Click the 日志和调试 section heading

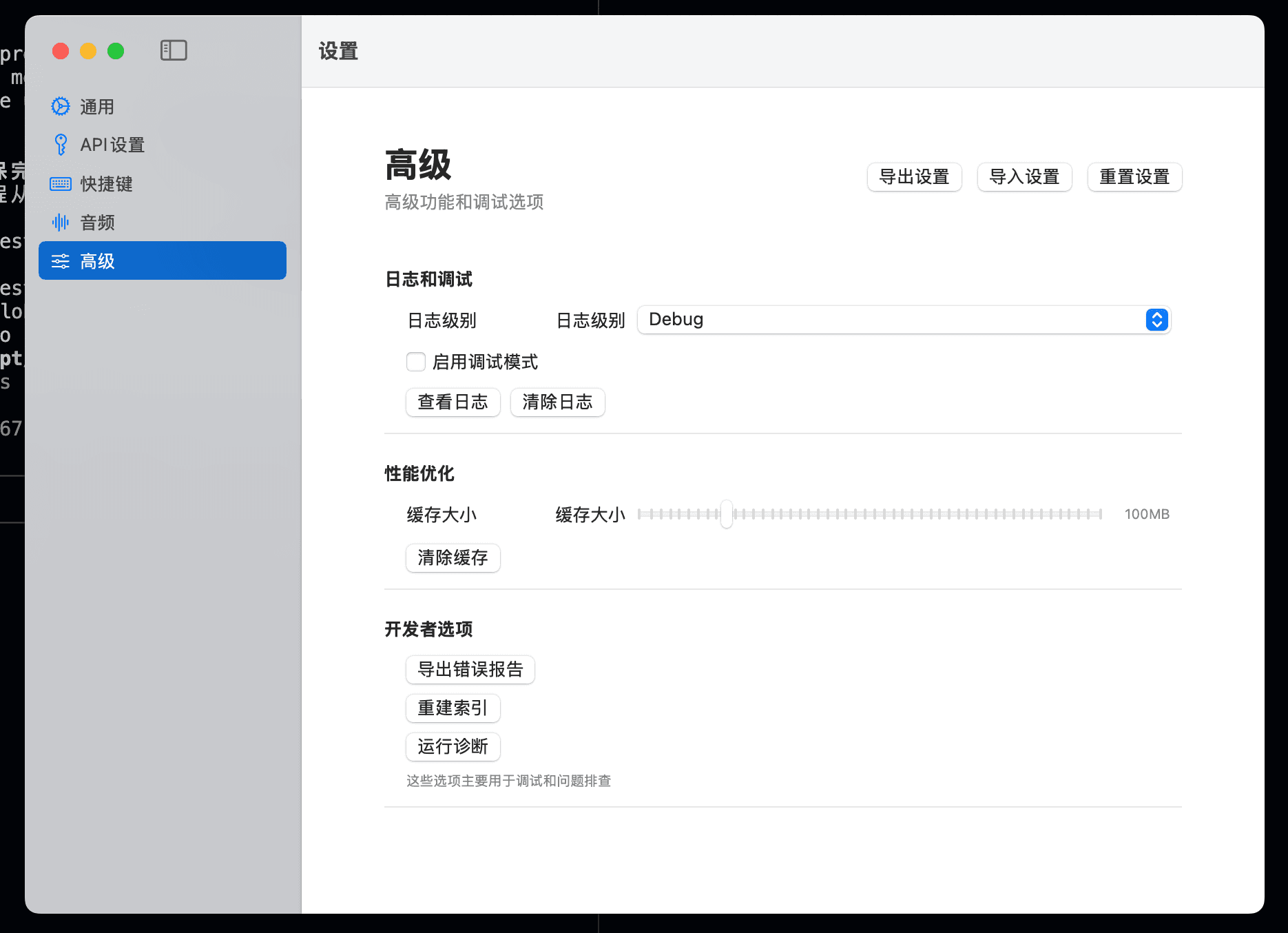[x=428, y=279]
